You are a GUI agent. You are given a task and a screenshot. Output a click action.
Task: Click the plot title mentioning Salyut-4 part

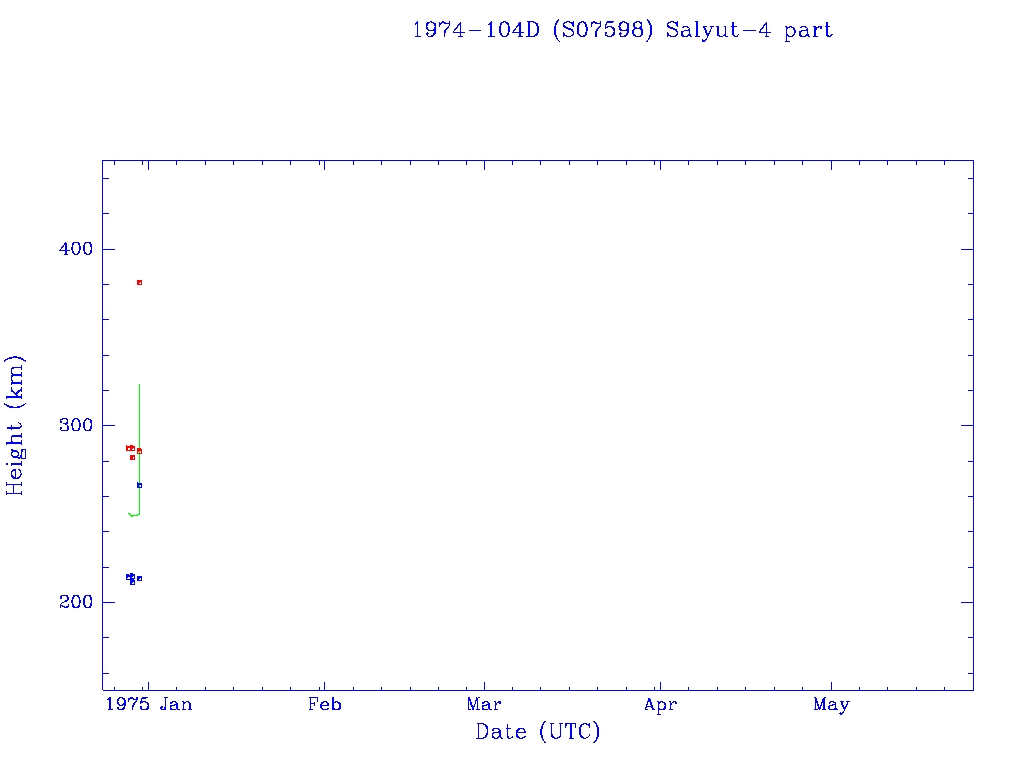pyautogui.click(x=622, y=30)
